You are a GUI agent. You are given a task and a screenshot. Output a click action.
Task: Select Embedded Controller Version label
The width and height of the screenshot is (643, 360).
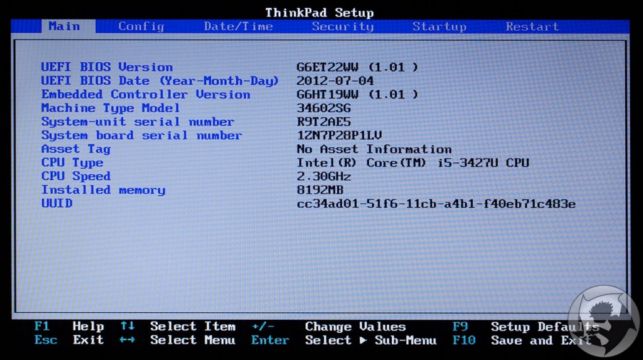pos(146,94)
